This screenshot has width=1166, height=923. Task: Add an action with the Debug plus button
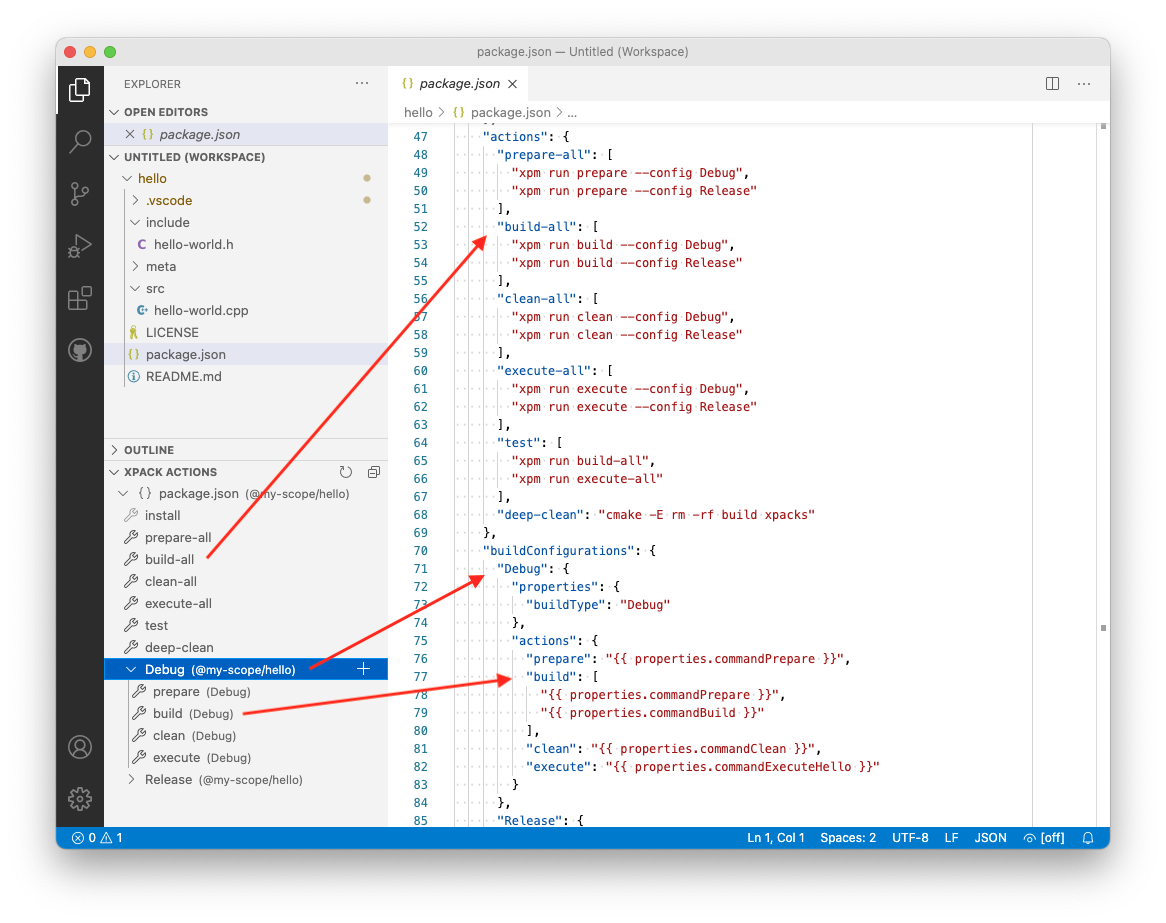362,668
